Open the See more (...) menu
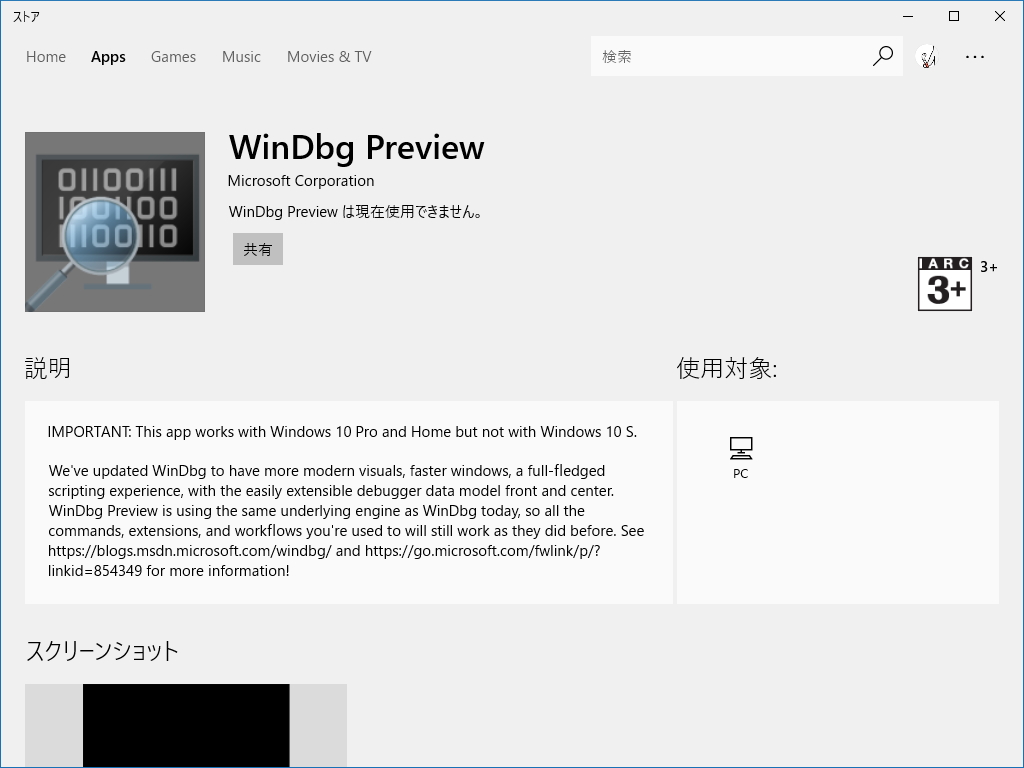This screenshot has height=768, width=1024. tap(975, 57)
